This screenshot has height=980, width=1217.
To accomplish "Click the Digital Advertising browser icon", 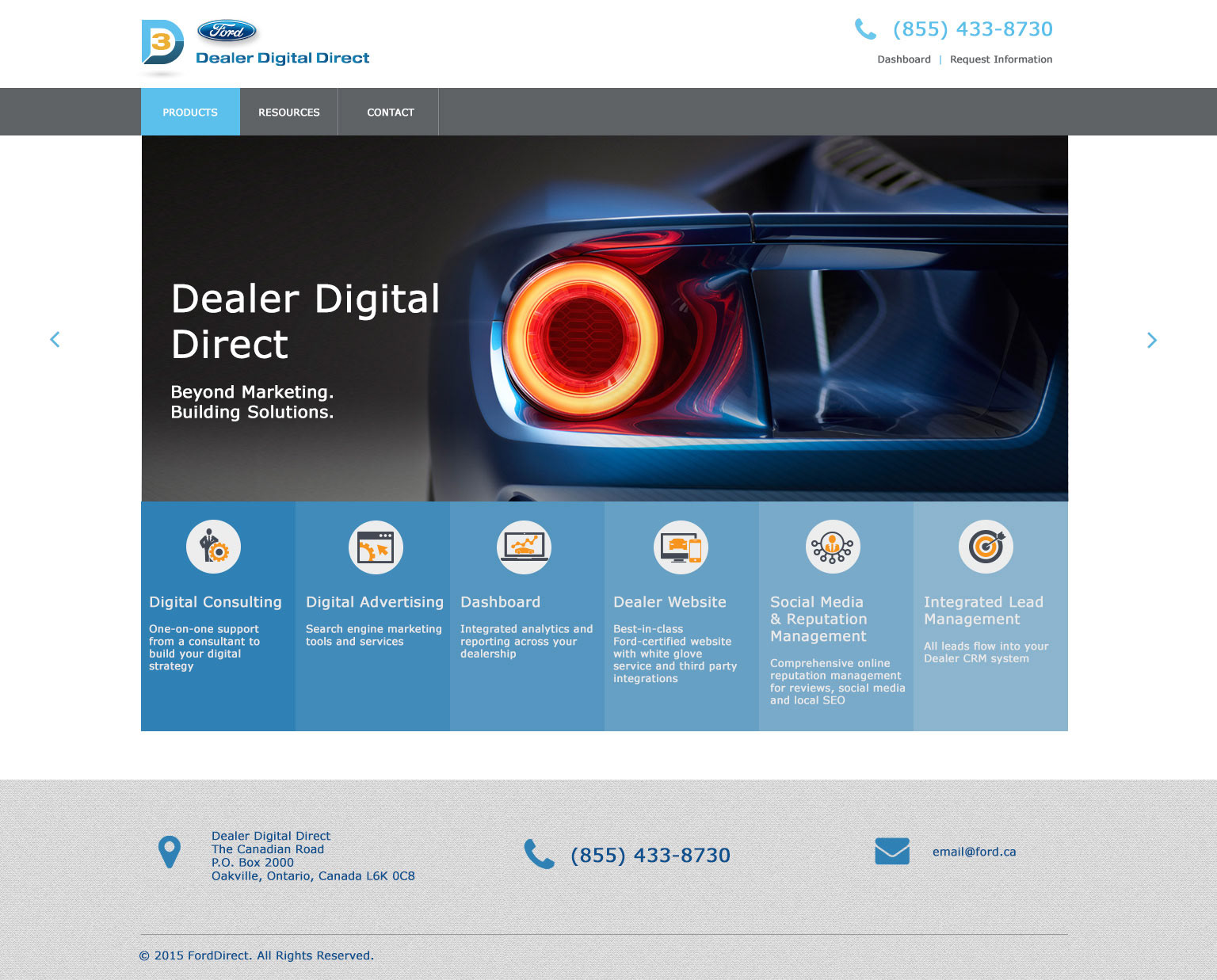I will tap(376, 547).
